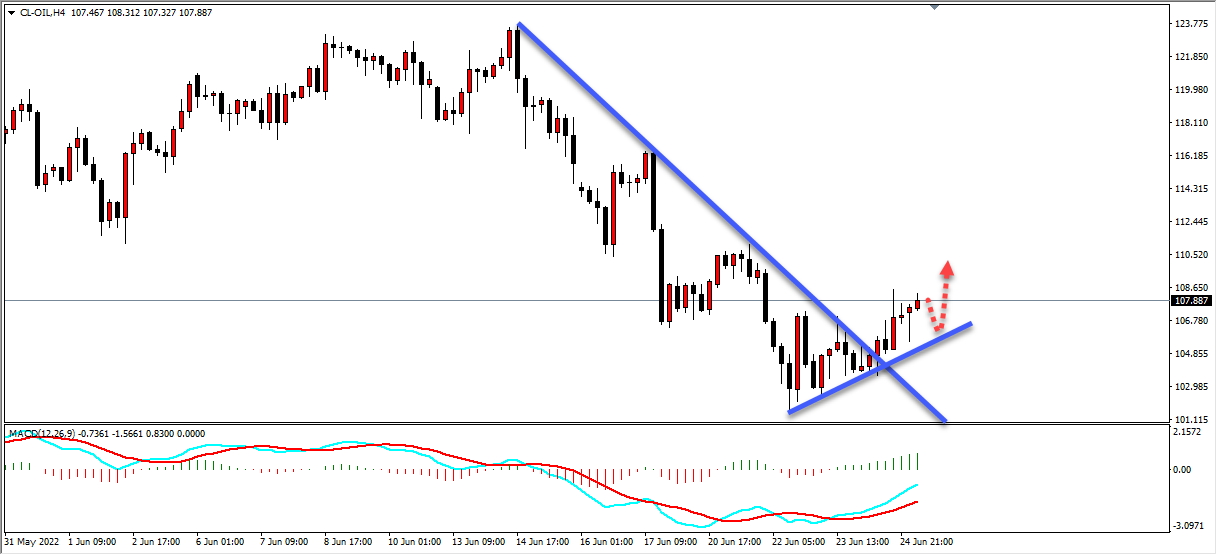Select the CL-OIL,H4 symbol label
Screen dimensions: 1217x555
[x=43, y=12]
